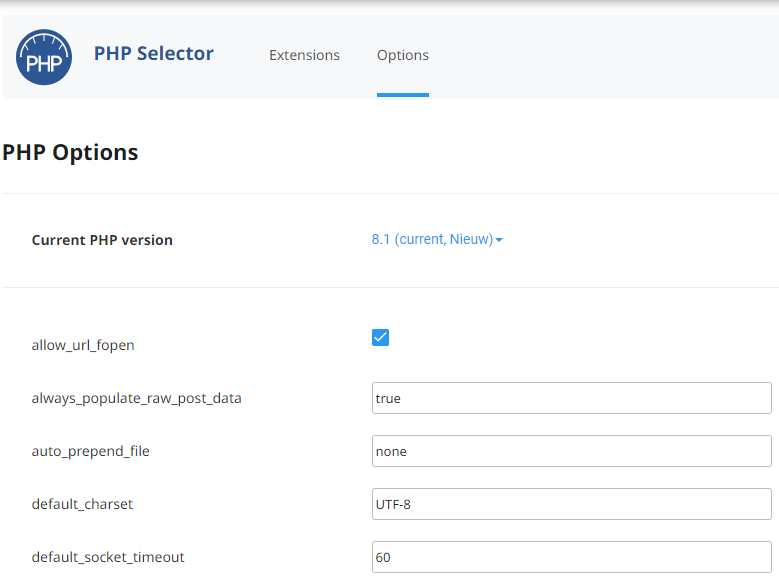Image resolution: width=779 pixels, height=585 pixels.
Task: Click into the auto_prepend_file text box
Action: [x=571, y=451]
